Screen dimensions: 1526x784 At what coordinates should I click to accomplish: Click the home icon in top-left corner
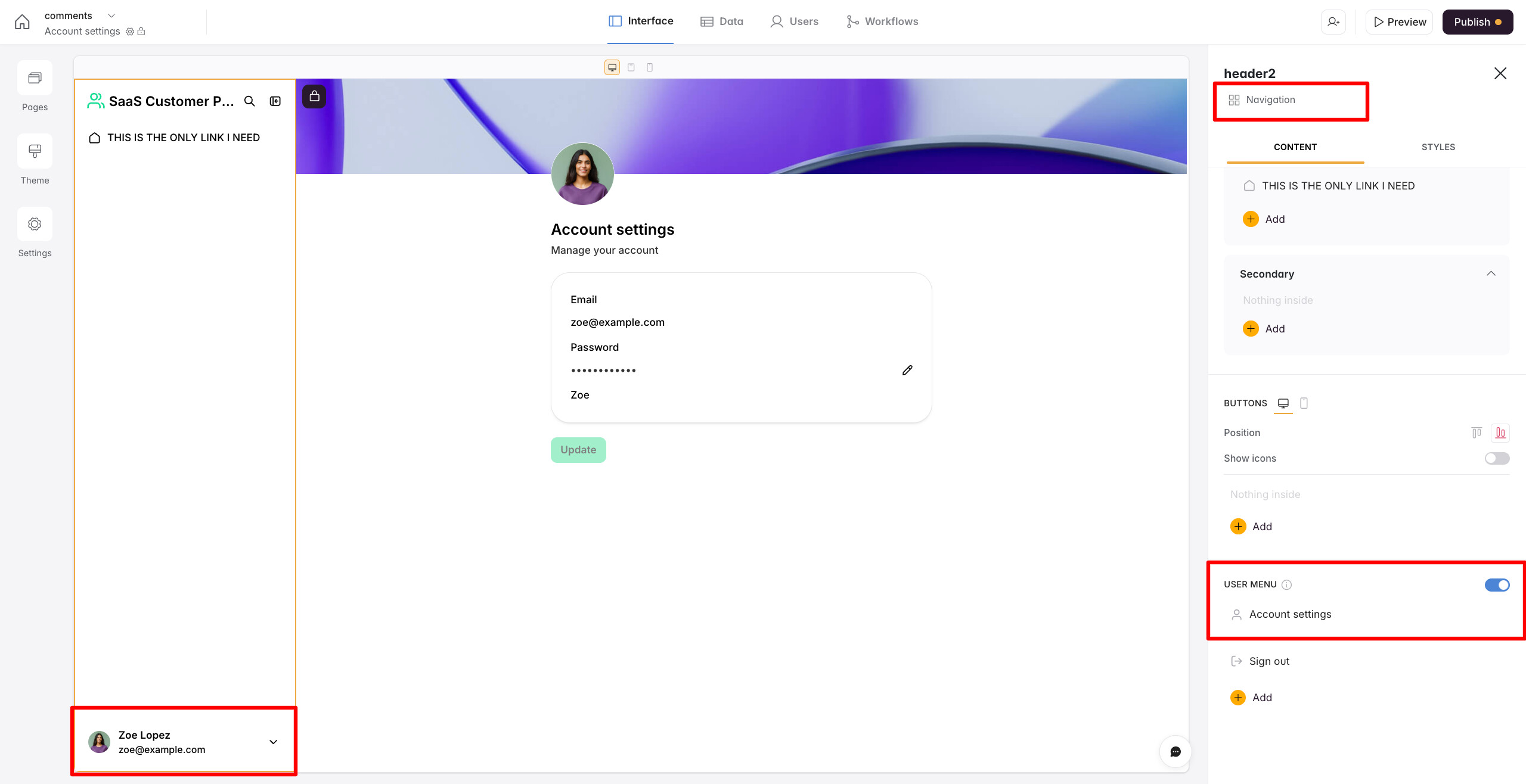[x=22, y=22]
